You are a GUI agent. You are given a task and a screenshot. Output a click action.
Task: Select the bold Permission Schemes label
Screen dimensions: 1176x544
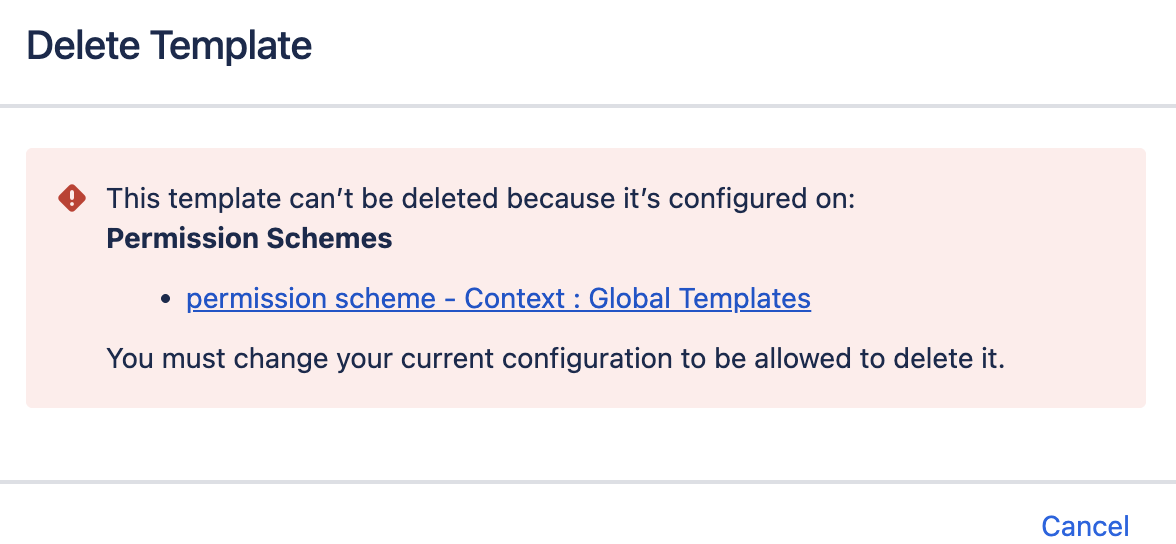click(x=249, y=239)
